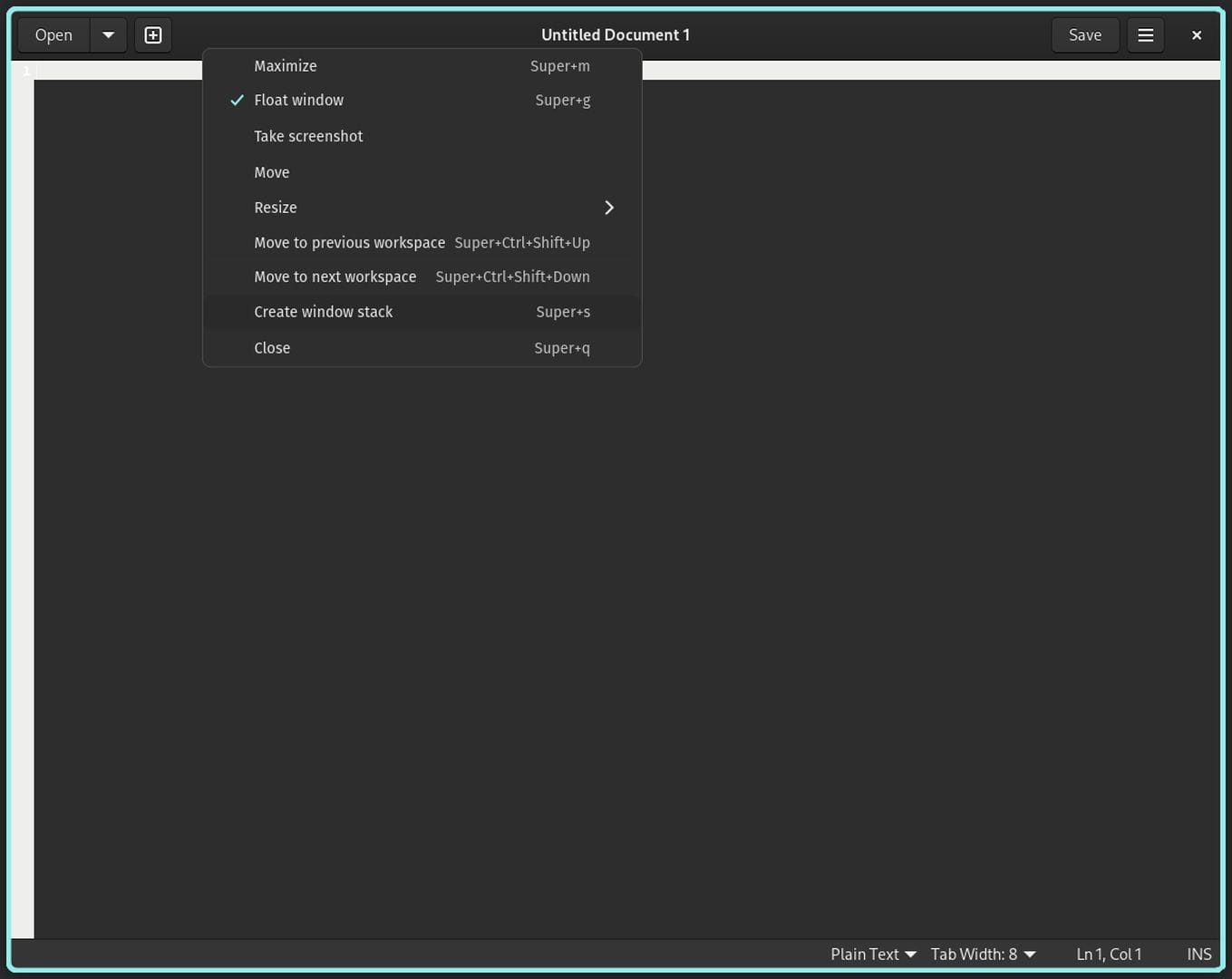Open the Plain Text syntax selector

(x=871, y=954)
